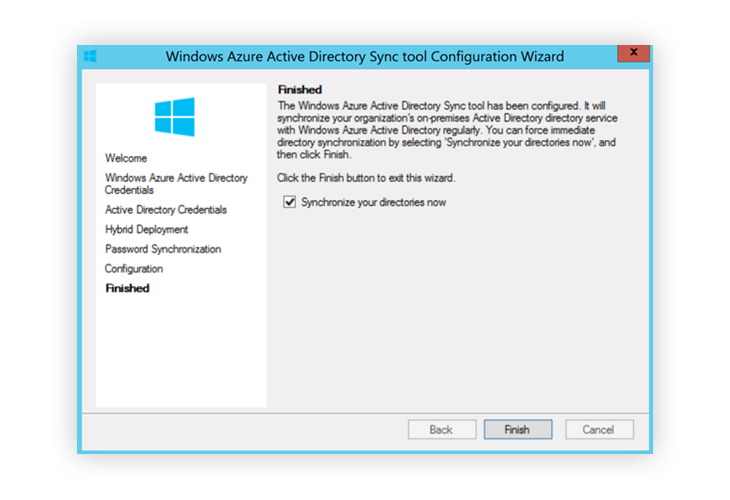This screenshot has width=730, height=500.
Task: Select the Welcome step in sidebar
Action: 126,158
